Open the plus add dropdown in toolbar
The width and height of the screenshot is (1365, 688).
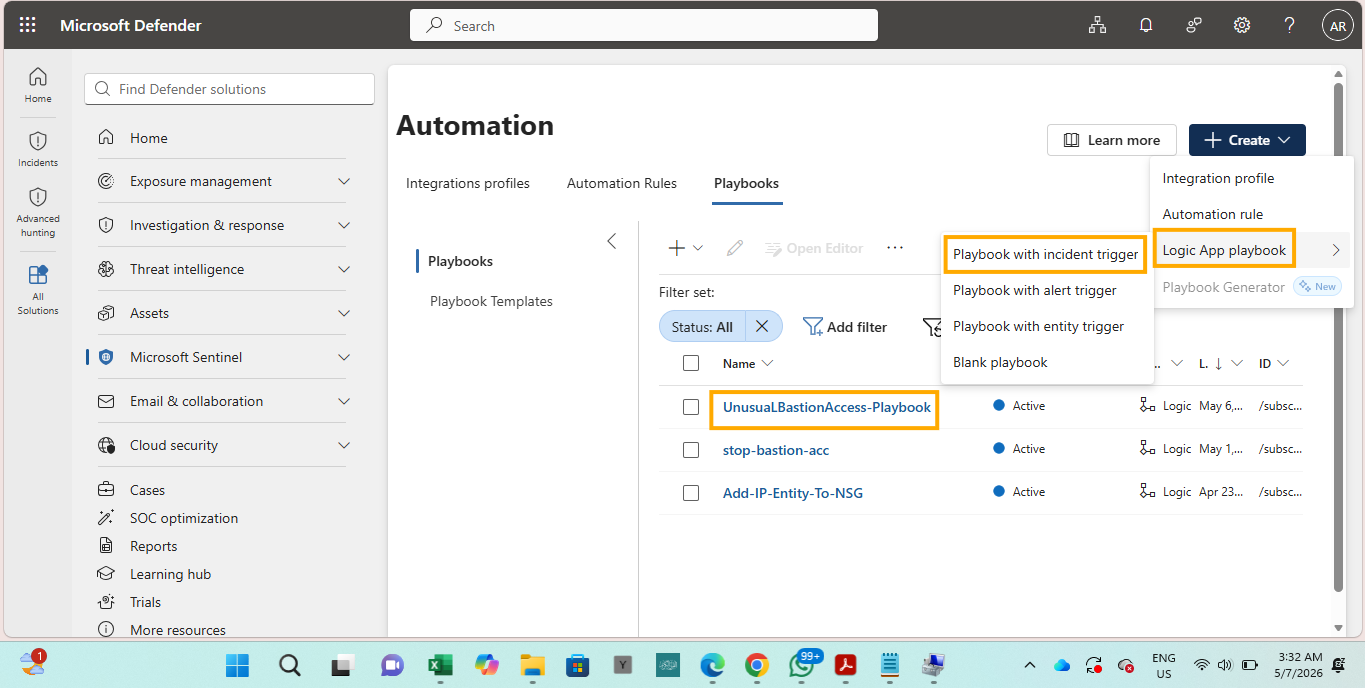click(x=685, y=248)
